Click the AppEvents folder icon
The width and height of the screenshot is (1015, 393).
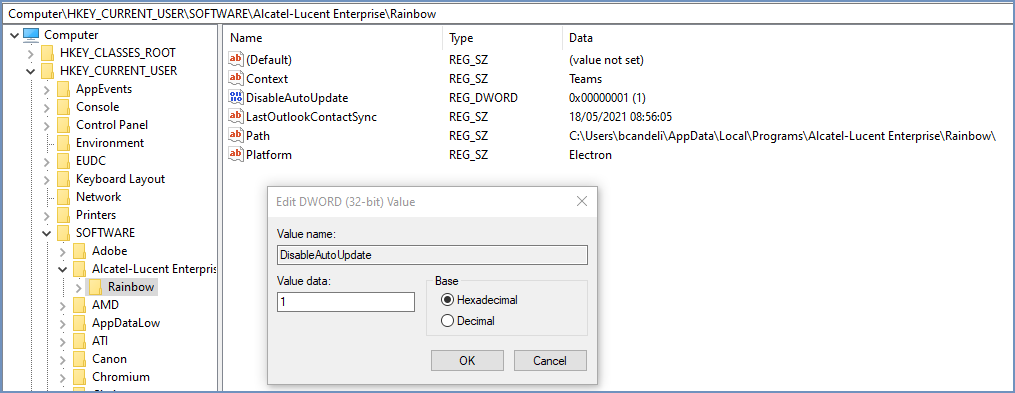point(63,89)
